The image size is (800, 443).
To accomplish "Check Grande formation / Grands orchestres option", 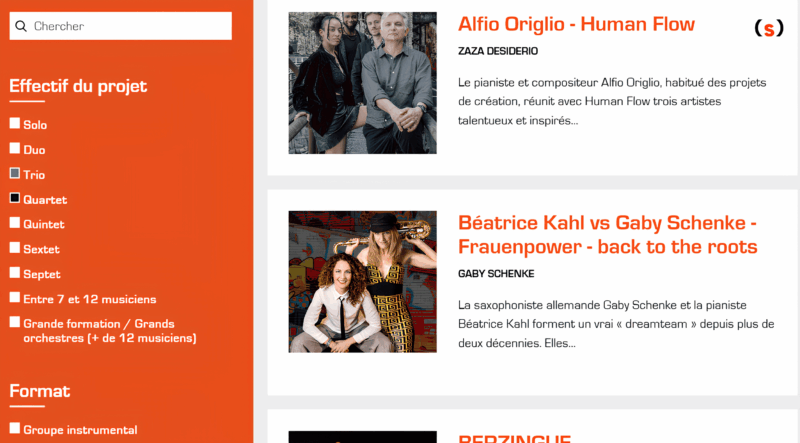I will click(x=15, y=322).
